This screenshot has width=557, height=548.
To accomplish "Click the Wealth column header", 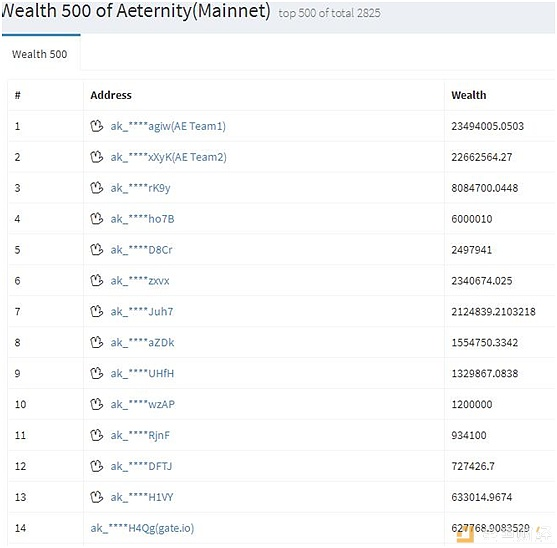I will coord(469,95).
